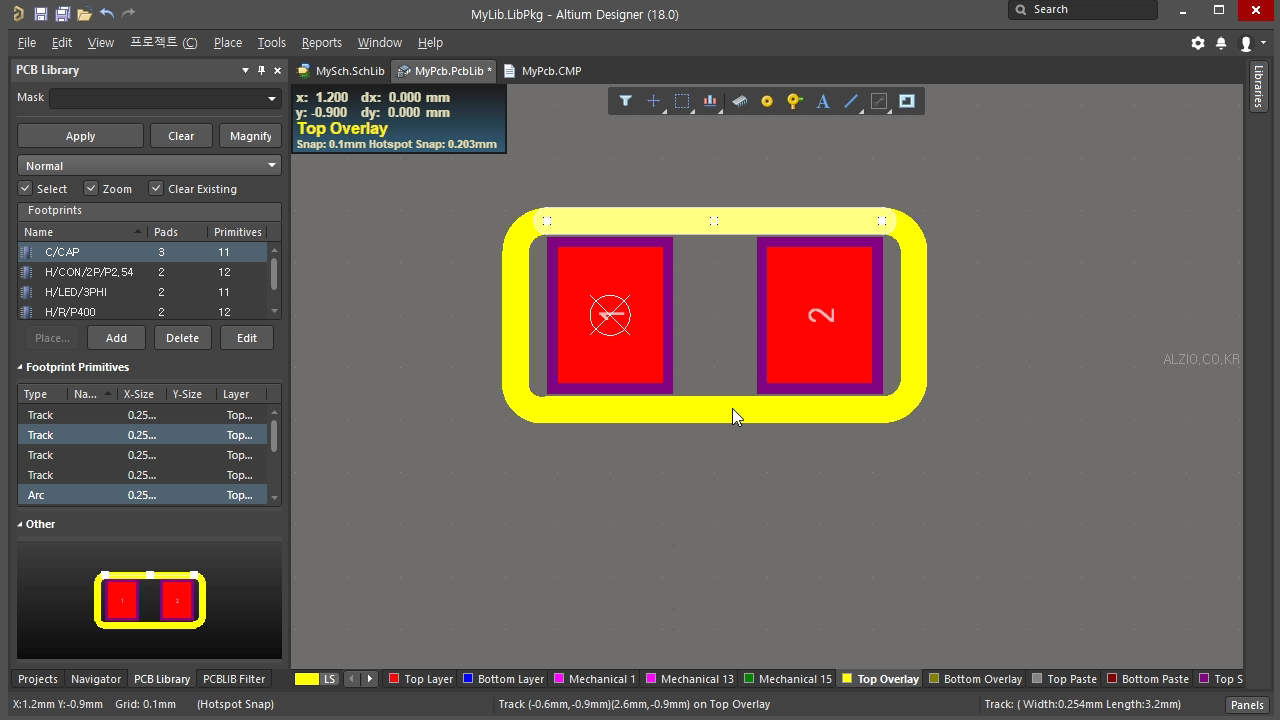Click the LS layer set button
The image size is (1280, 720).
[330, 679]
